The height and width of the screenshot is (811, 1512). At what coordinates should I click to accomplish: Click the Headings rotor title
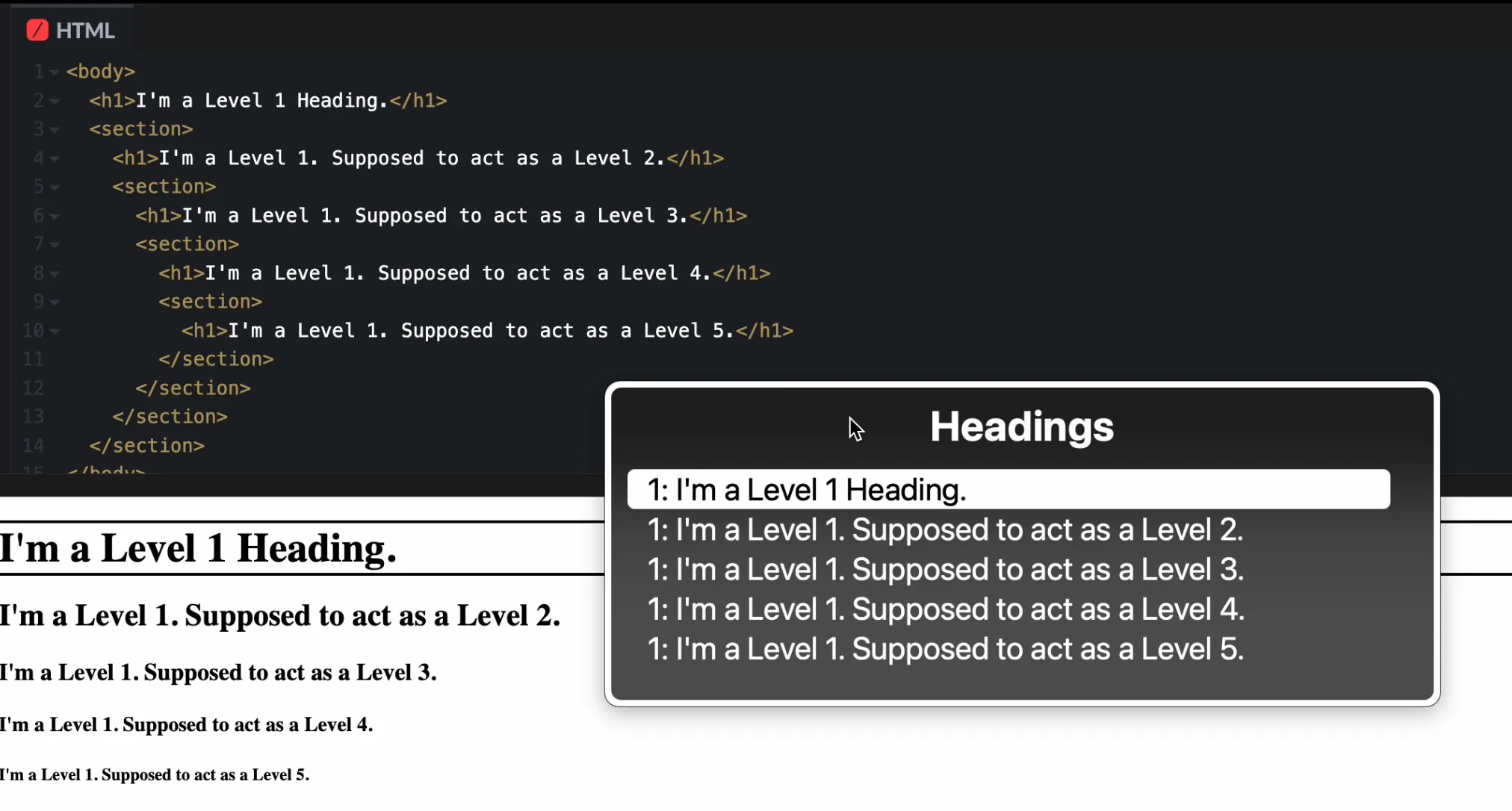click(1022, 426)
